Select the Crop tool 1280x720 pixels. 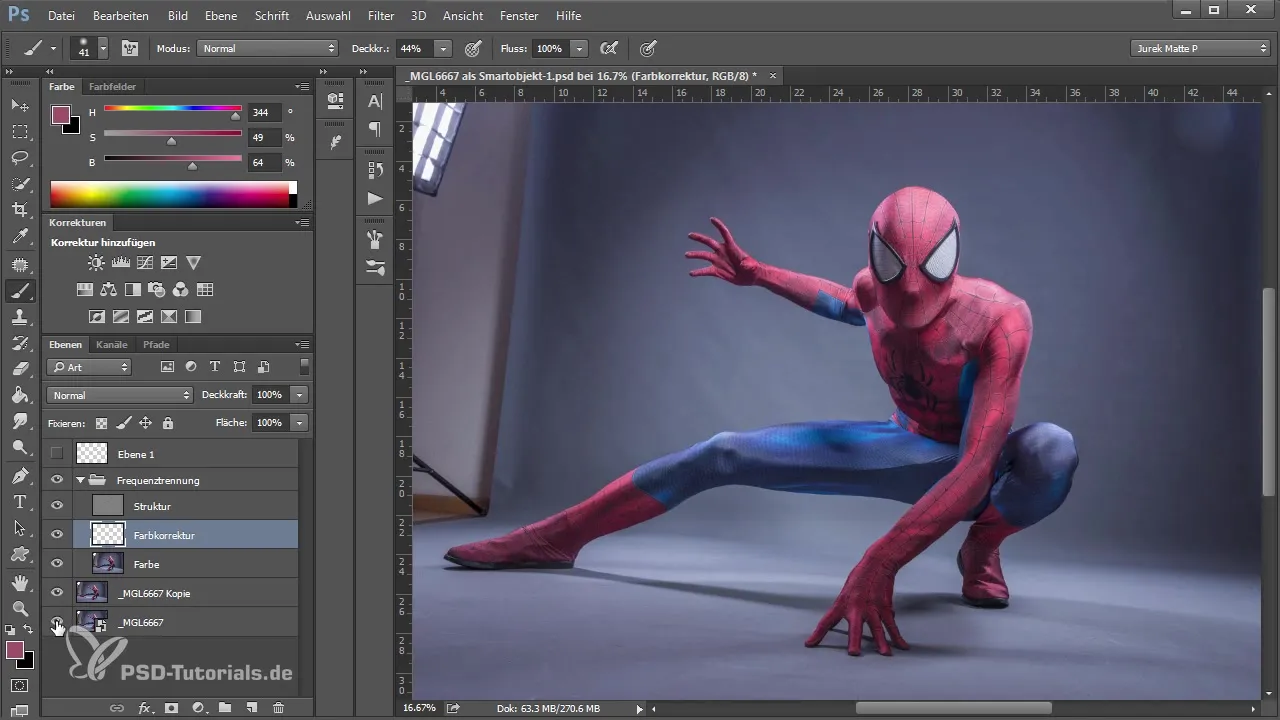19,210
